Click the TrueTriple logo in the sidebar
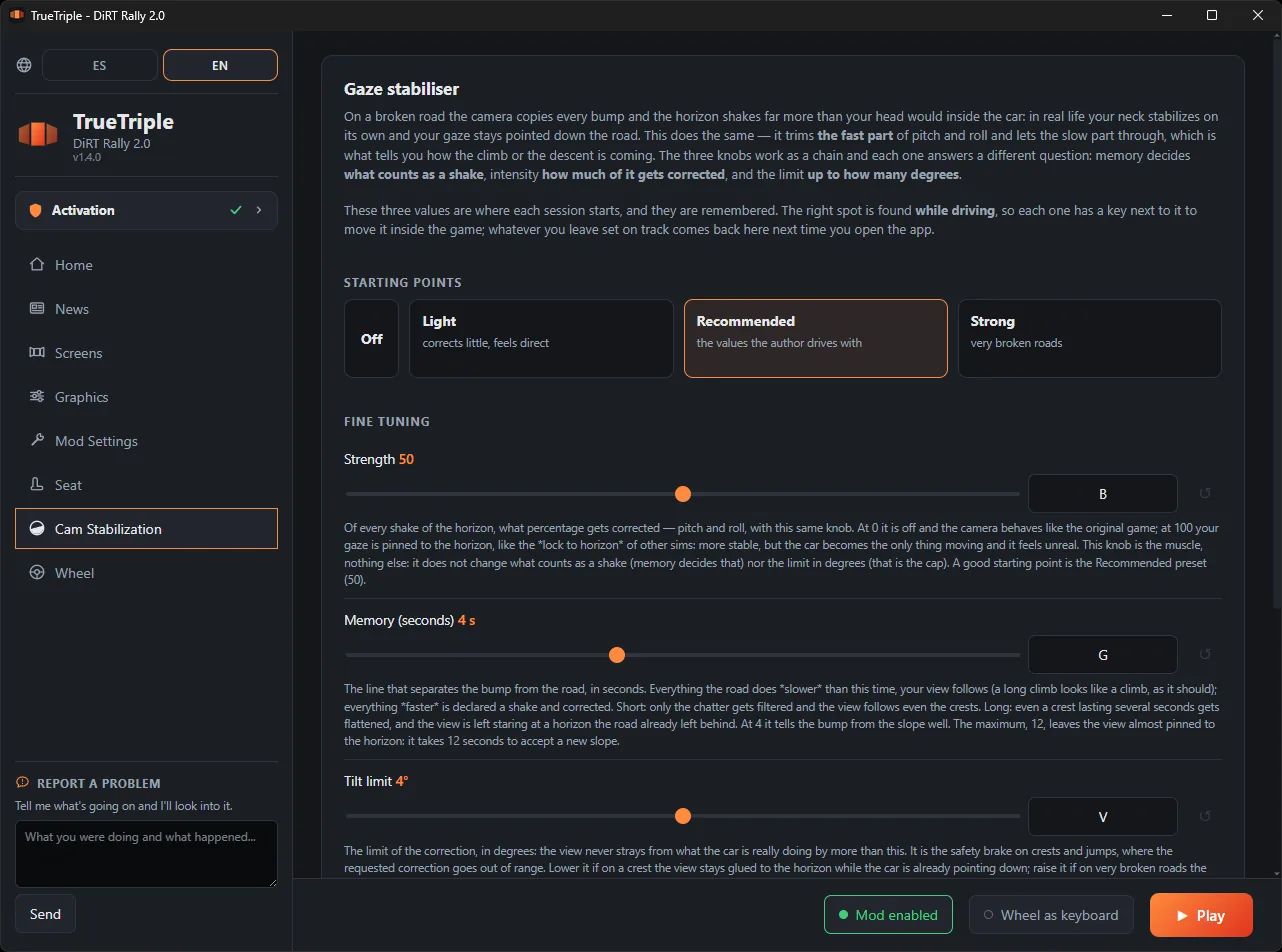Screen dimensions: 1282x952 [x=38, y=134]
